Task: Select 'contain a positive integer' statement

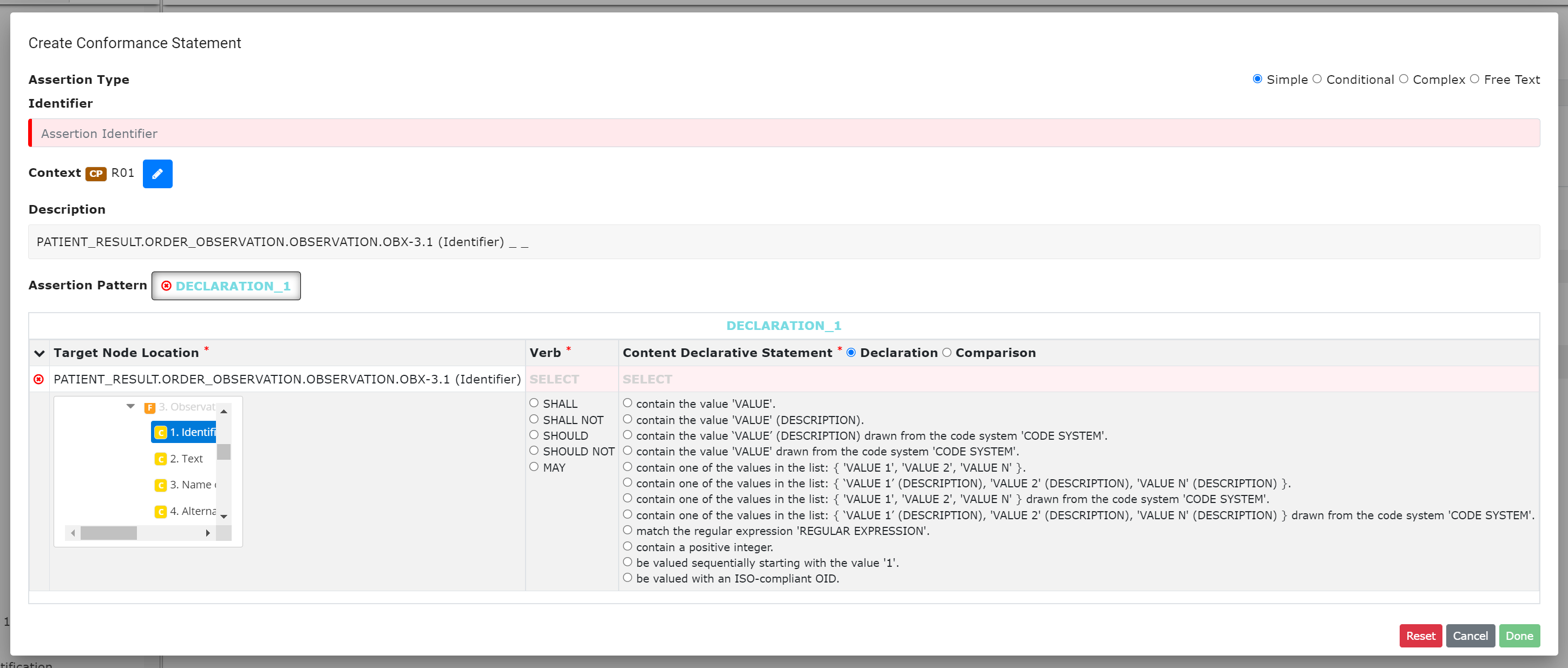Action: tap(628, 546)
